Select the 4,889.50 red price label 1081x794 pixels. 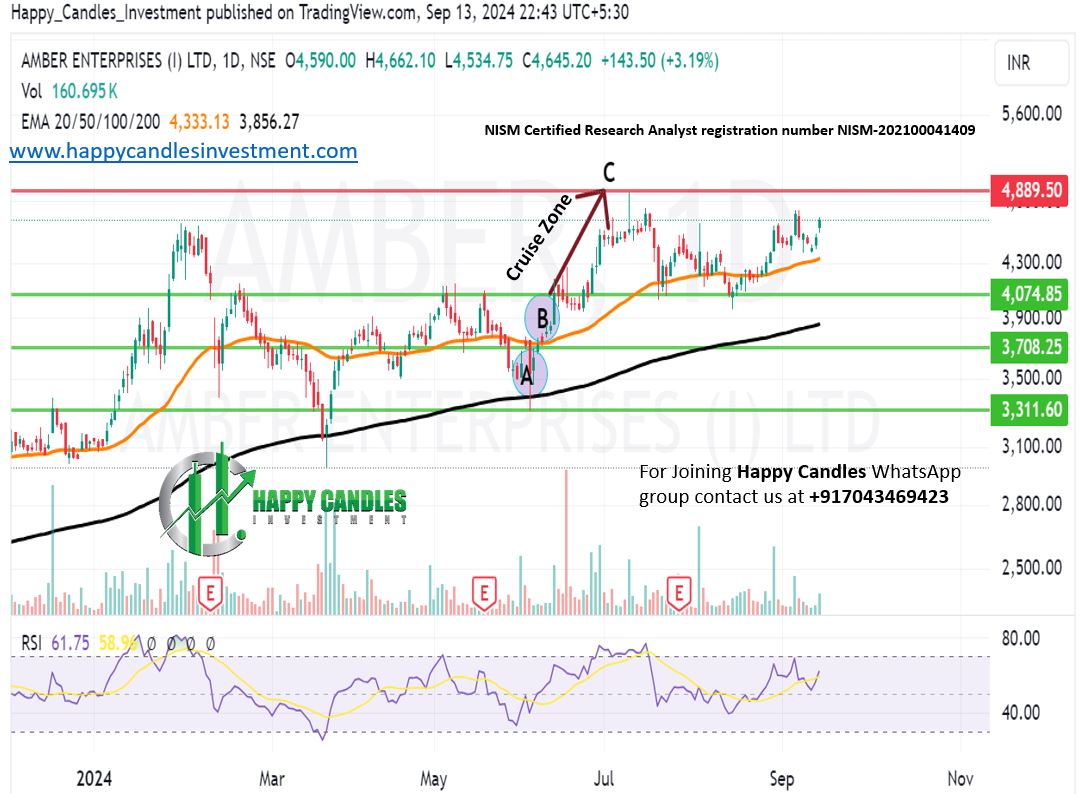pos(1030,190)
